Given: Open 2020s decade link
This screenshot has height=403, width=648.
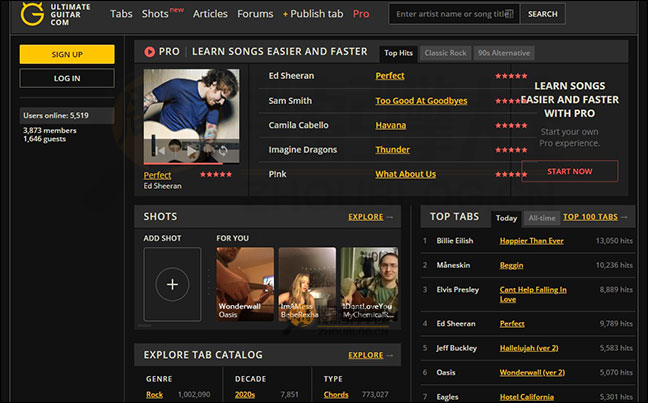Looking at the screenshot, I should (x=245, y=395).
